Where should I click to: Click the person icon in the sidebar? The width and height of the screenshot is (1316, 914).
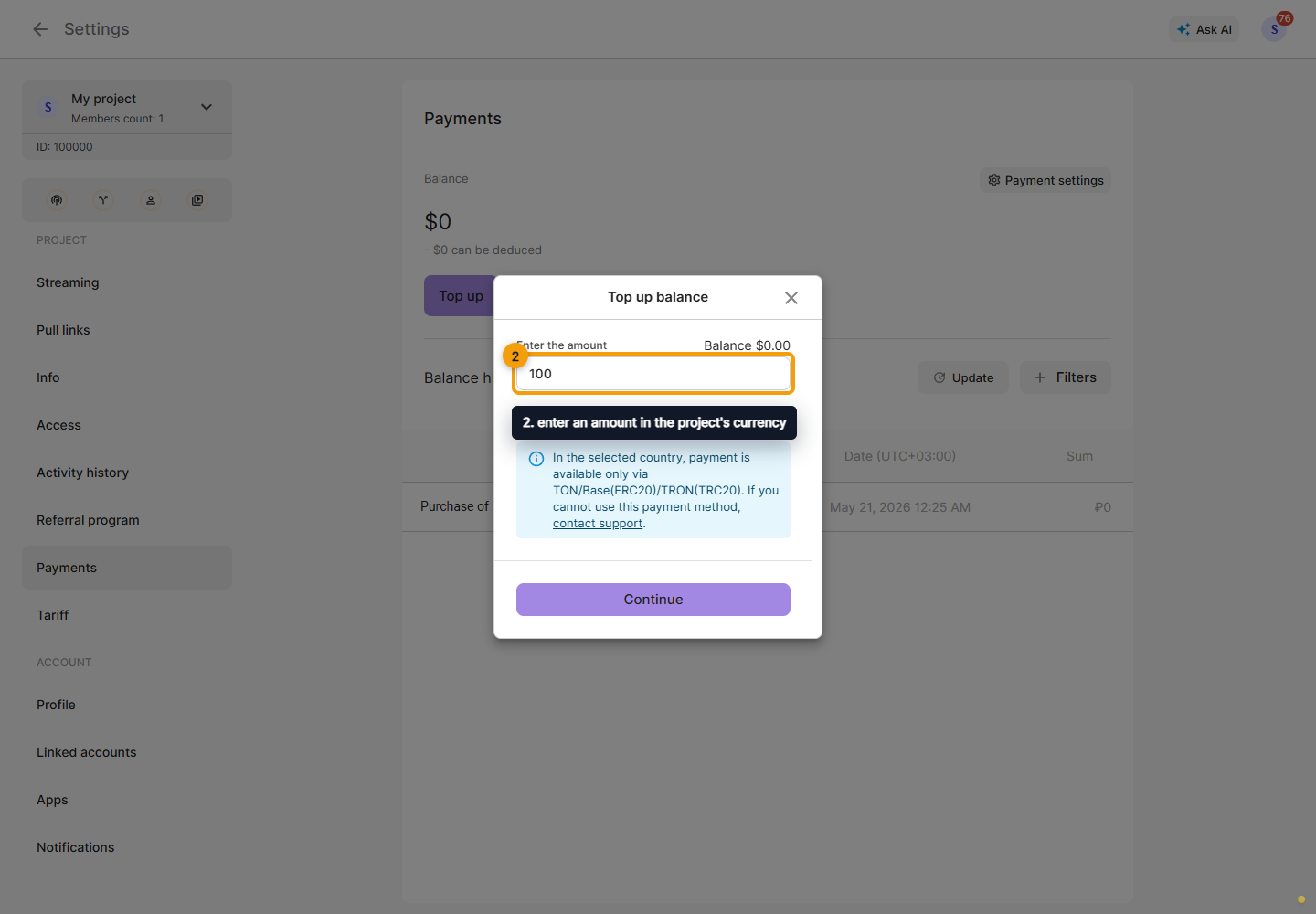151,200
